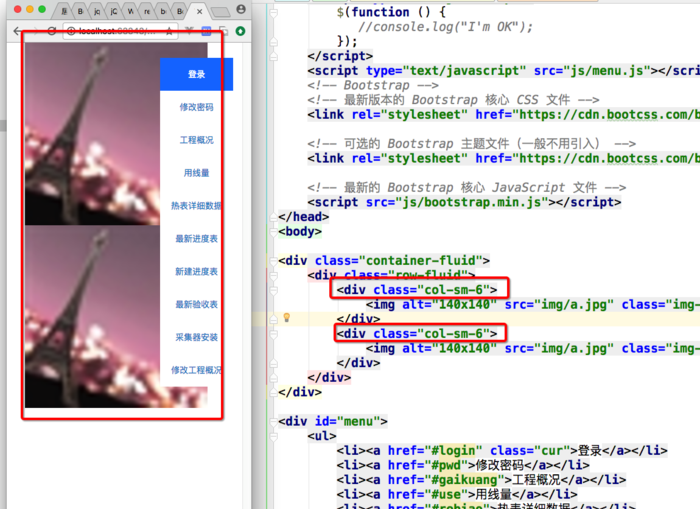Screen dimensions: 700x509
Task: Collapse the $(function () block fold marker
Action: pyautogui.click(x=273, y=13)
